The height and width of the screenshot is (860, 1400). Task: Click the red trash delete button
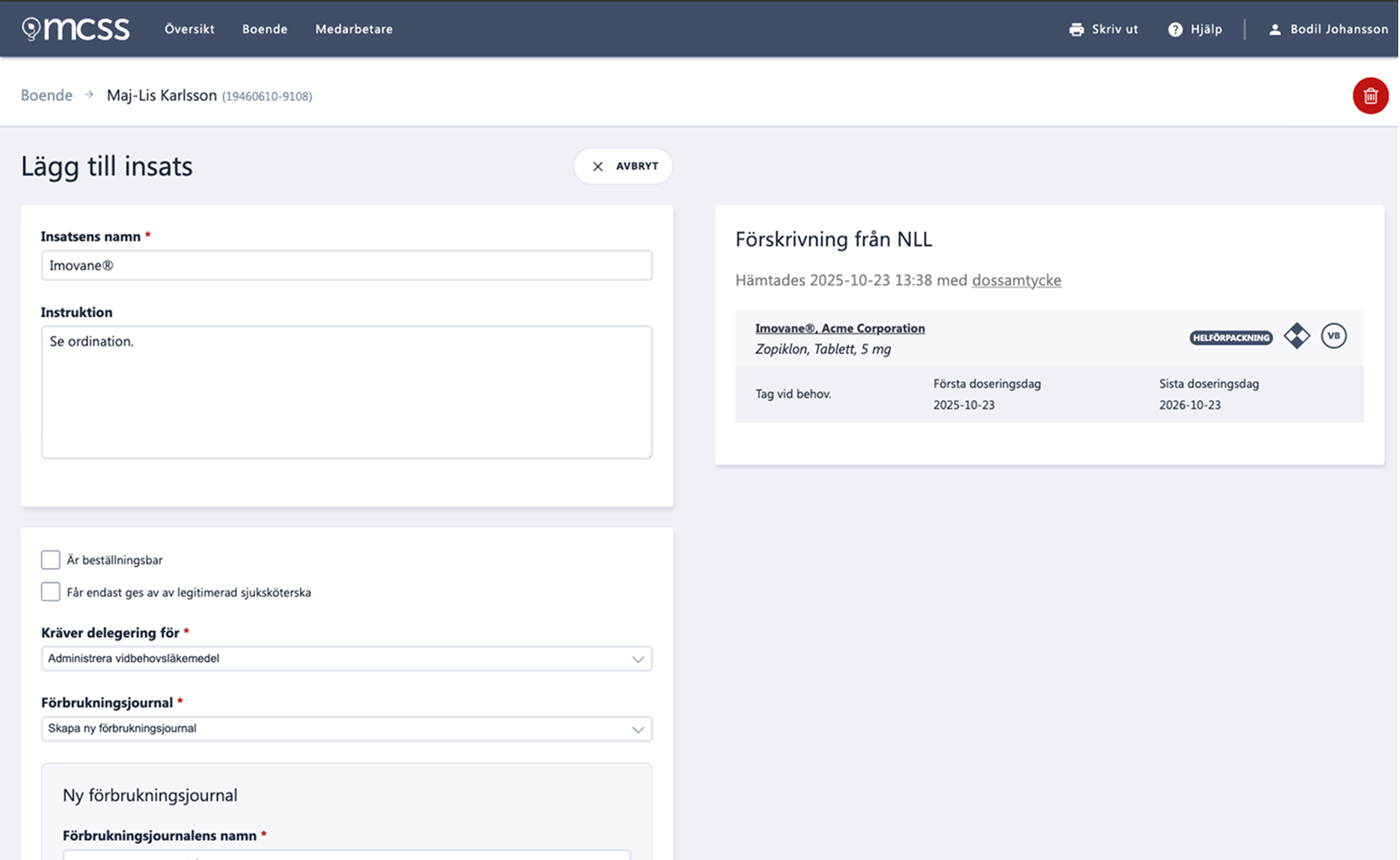click(x=1370, y=95)
